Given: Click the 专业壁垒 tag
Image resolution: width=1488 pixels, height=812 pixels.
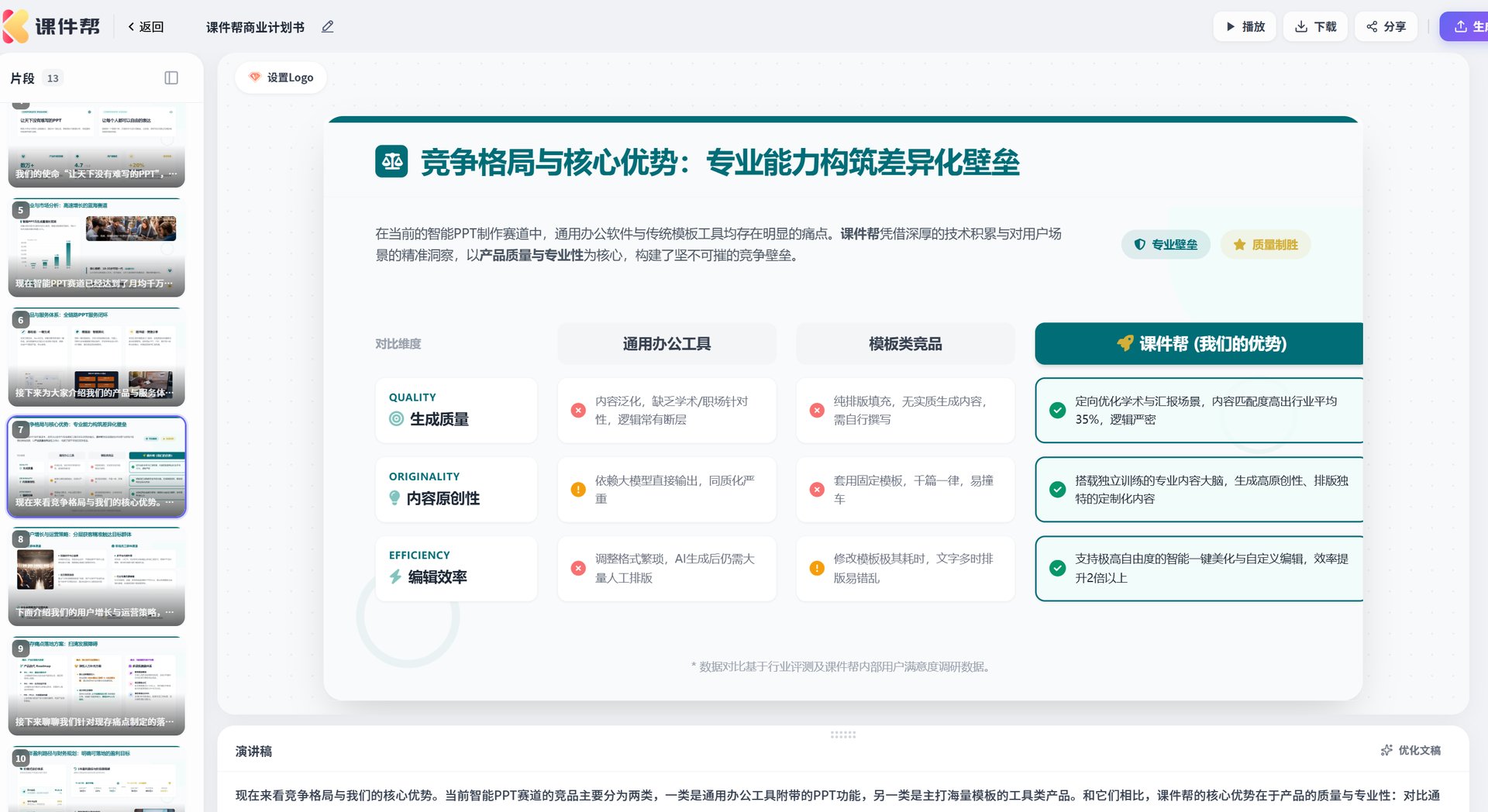Looking at the screenshot, I should tap(1166, 244).
